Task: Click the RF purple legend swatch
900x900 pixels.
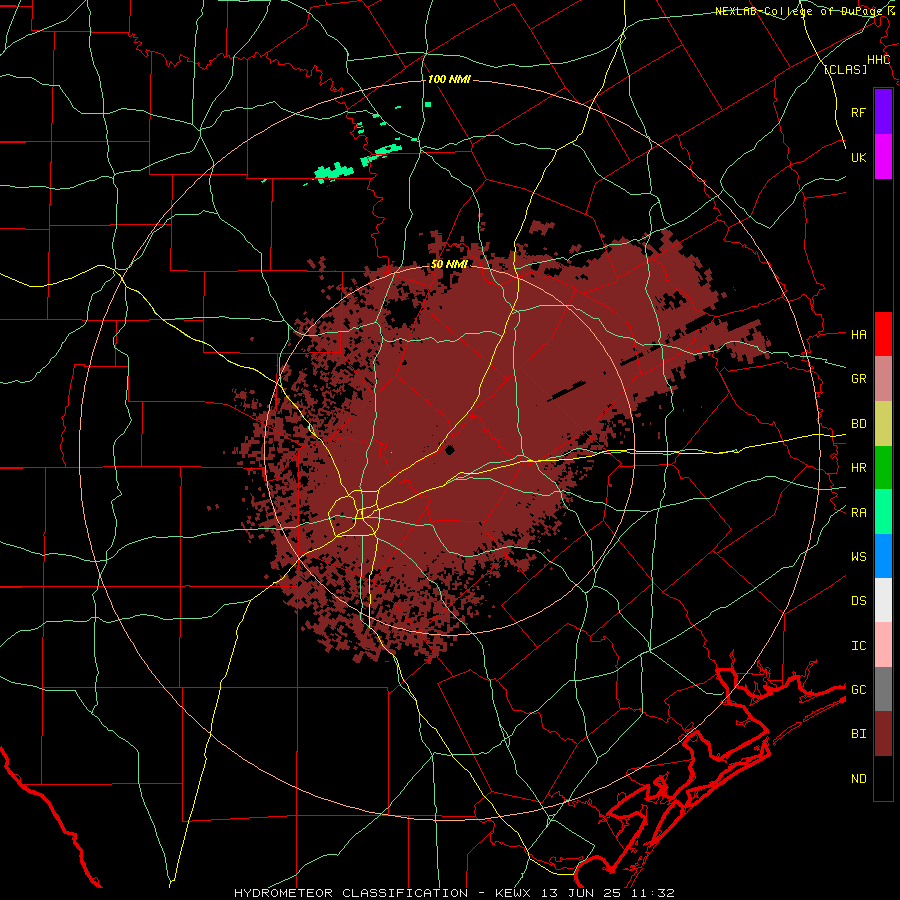Action: [x=883, y=112]
